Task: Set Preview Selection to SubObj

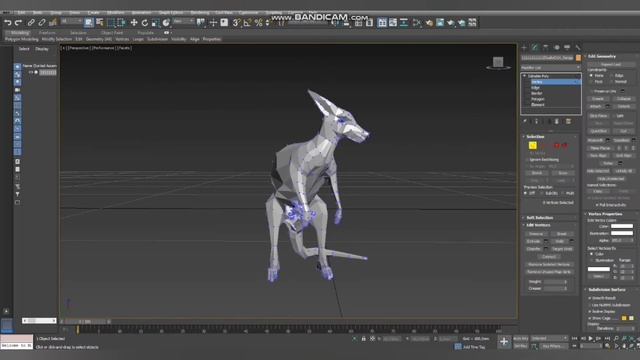Action: (542, 193)
